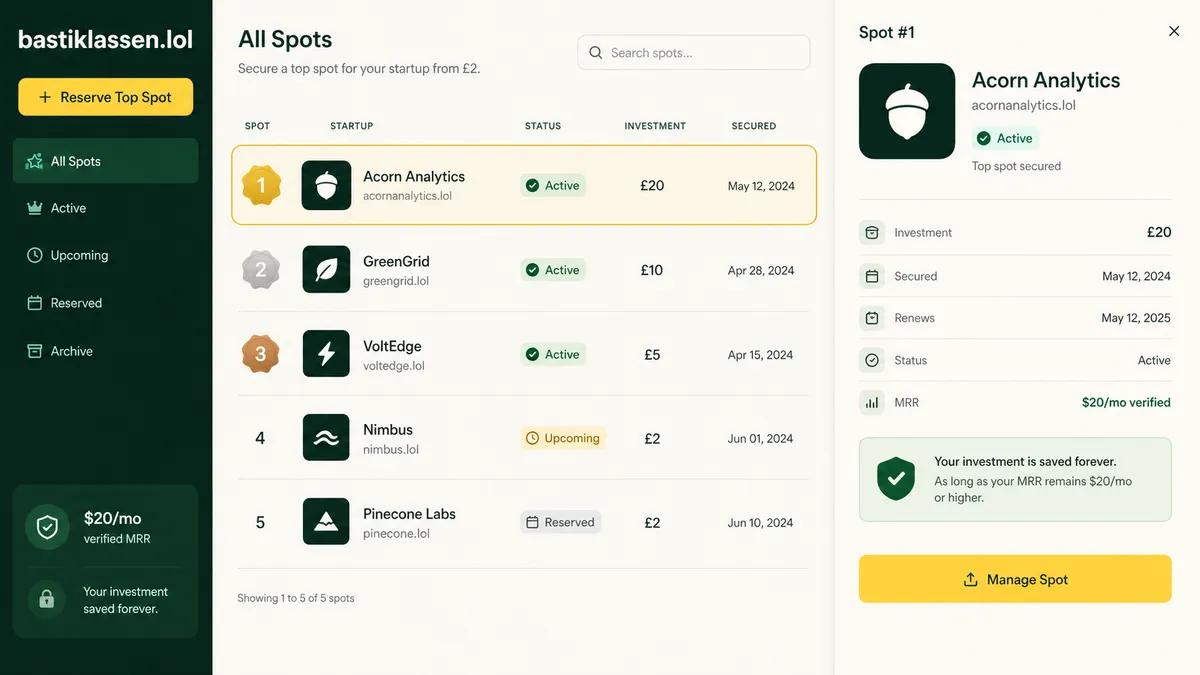Click the $20/mo verified MRR value
The width and height of the screenshot is (1200, 675).
coord(1126,402)
